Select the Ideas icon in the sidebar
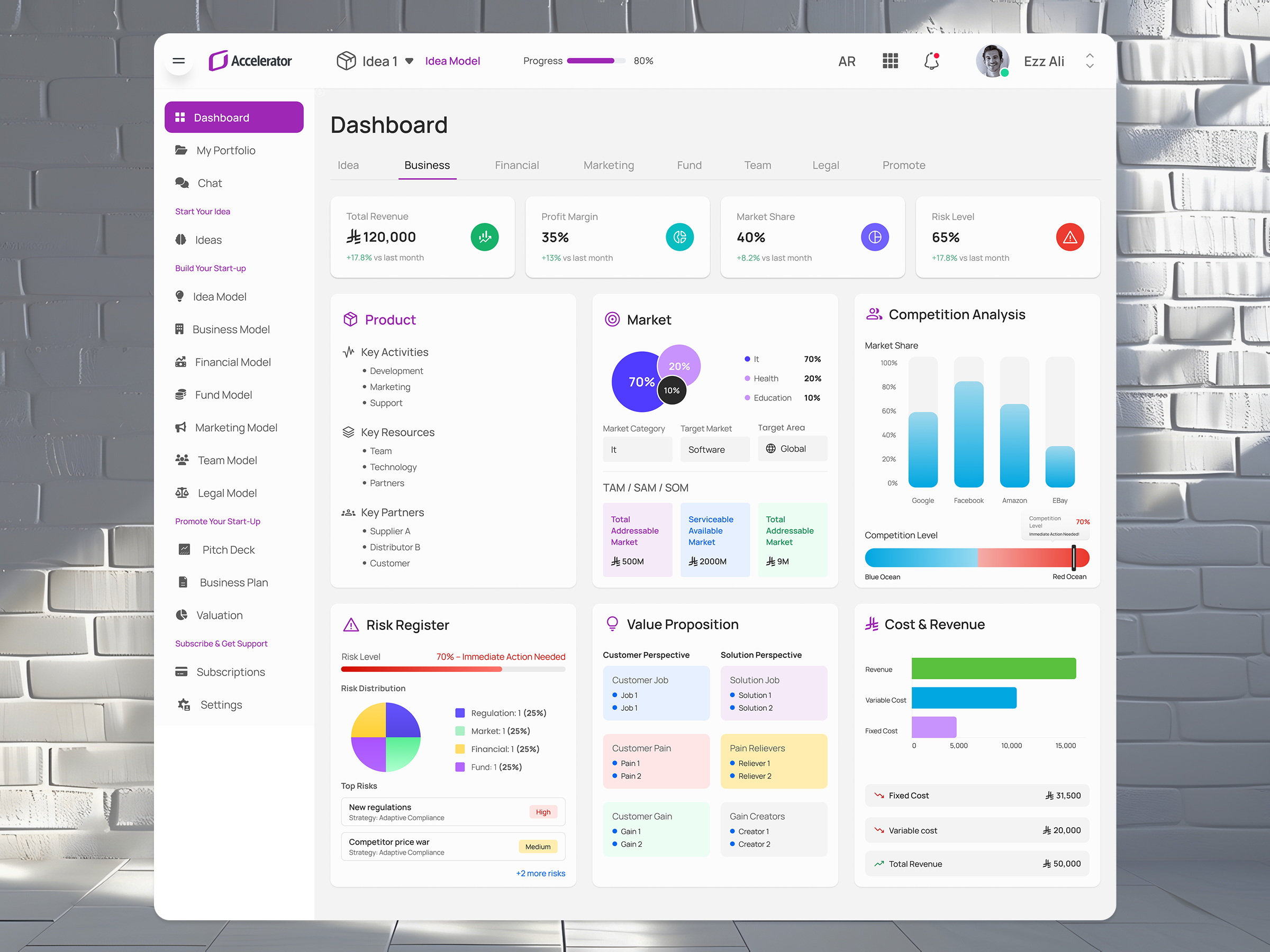The image size is (1270, 952). point(182,239)
